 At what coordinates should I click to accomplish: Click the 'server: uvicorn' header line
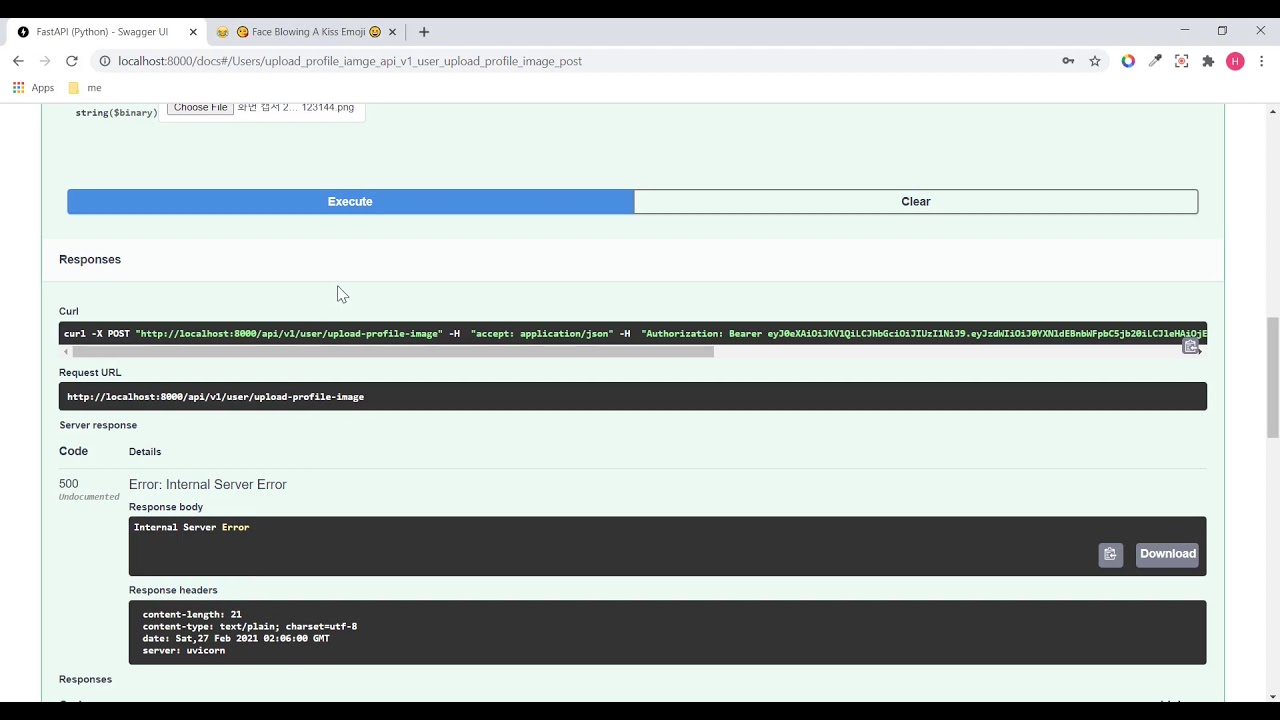click(x=184, y=651)
